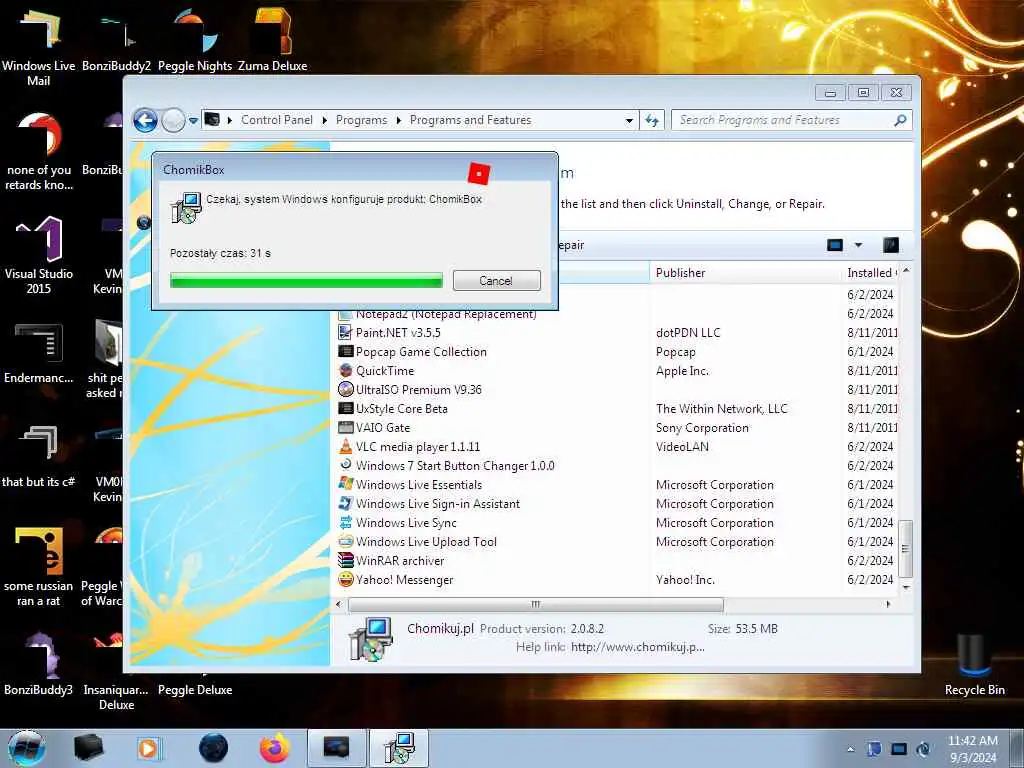Open the Recycle Bin desktop icon
This screenshot has height=768, width=1024.
pyautogui.click(x=974, y=665)
